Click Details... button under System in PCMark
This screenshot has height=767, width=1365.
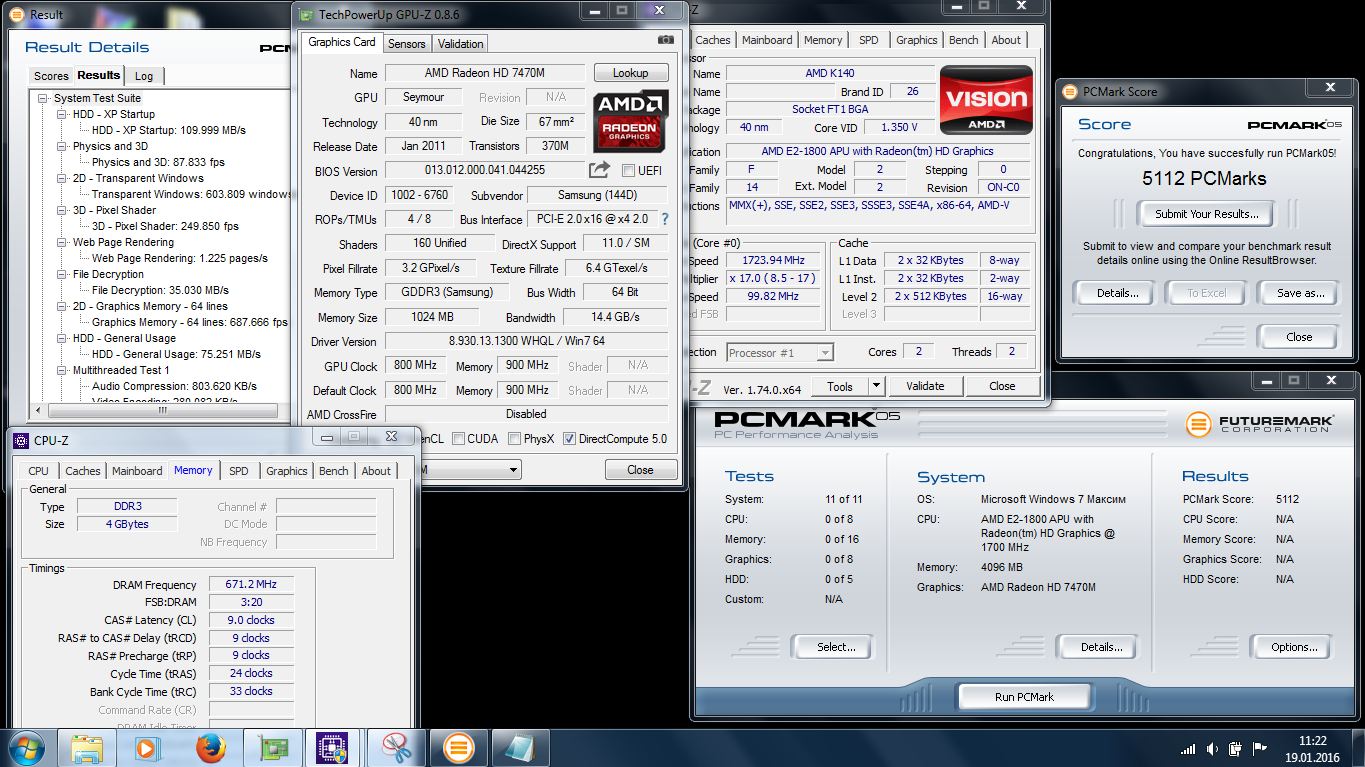(x=1101, y=647)
